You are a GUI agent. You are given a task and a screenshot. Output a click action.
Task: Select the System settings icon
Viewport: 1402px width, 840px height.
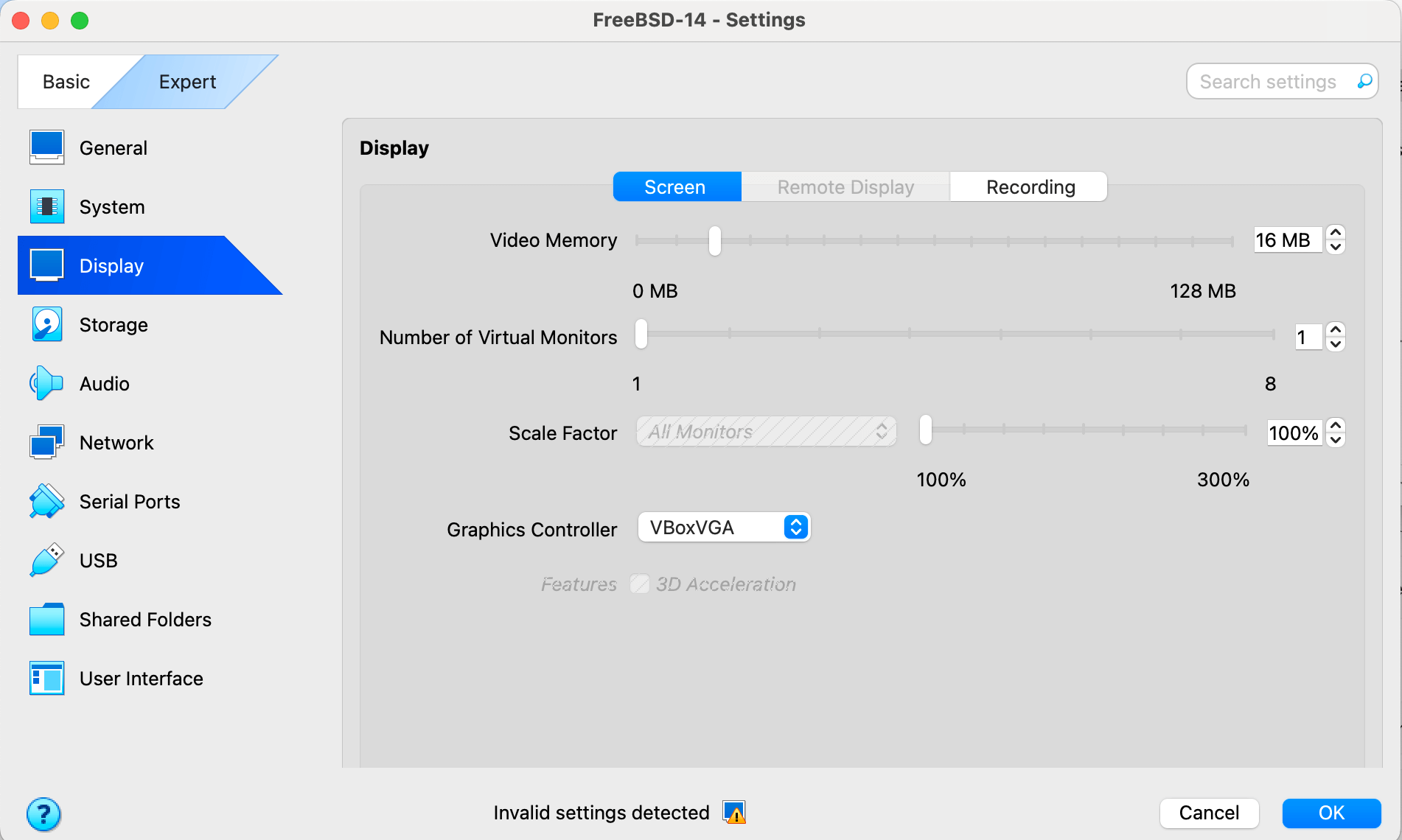pyautogui.click(x=46, y=206)
